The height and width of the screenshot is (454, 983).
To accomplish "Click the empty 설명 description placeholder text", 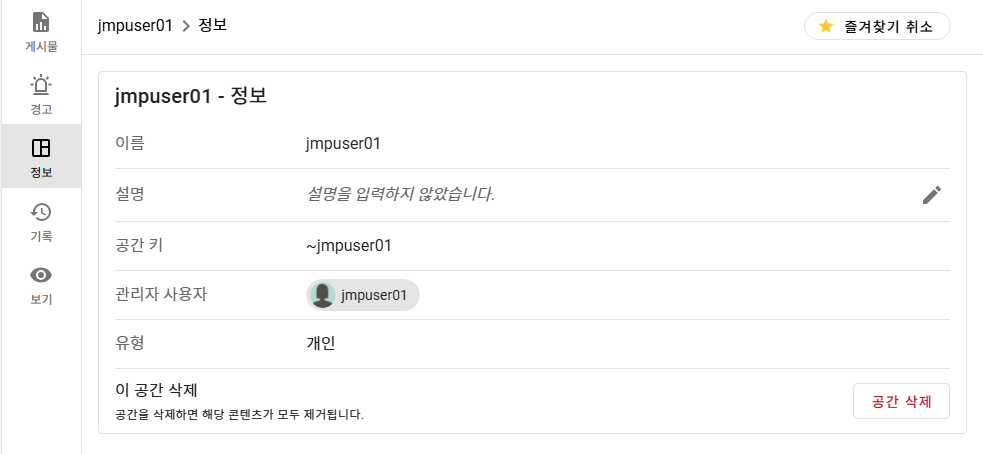I will (x=400, y=194).
